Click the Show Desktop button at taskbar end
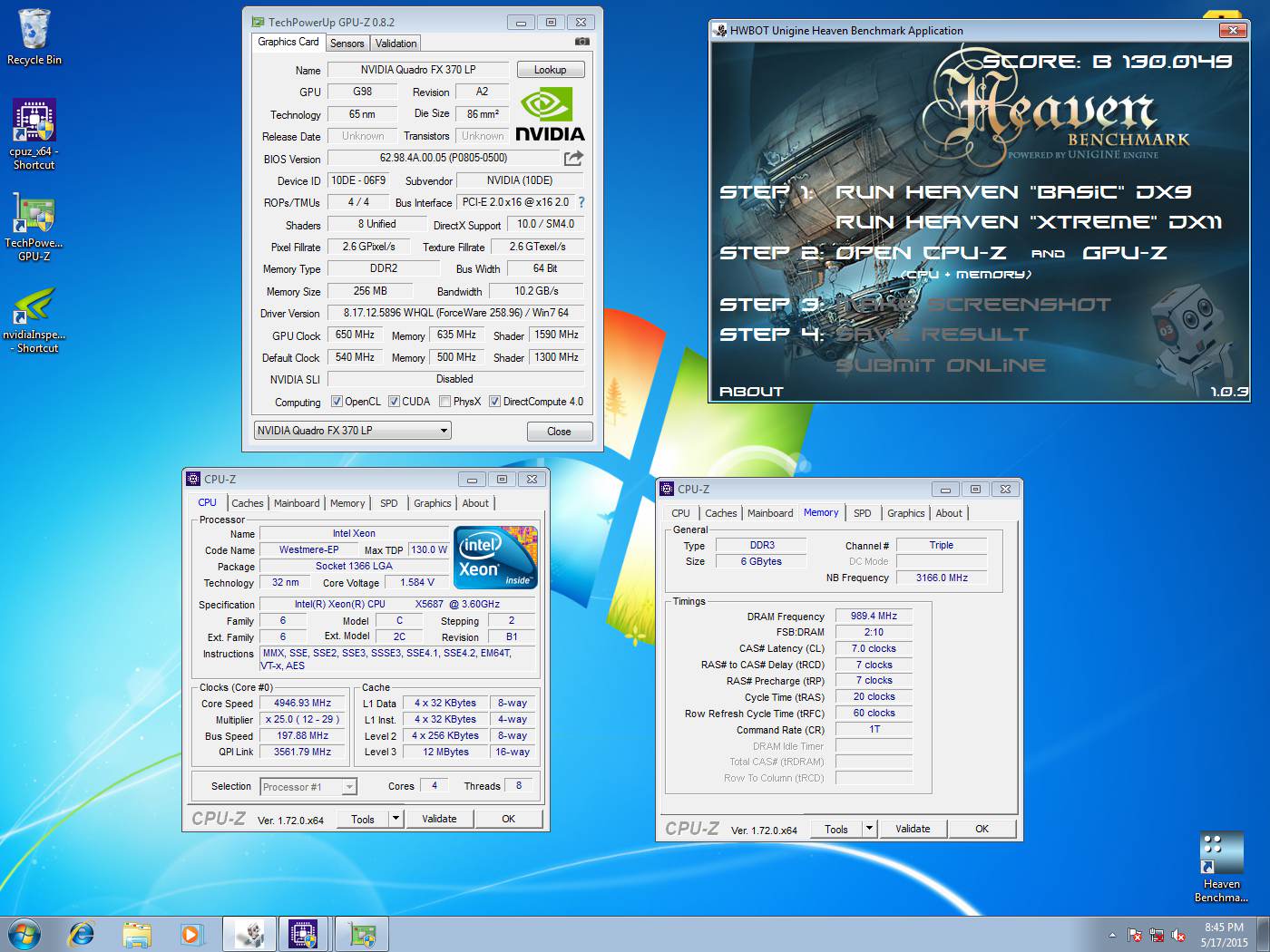Image resolution: width=1270 pixels, height=952 pixels. point(1263,934)
